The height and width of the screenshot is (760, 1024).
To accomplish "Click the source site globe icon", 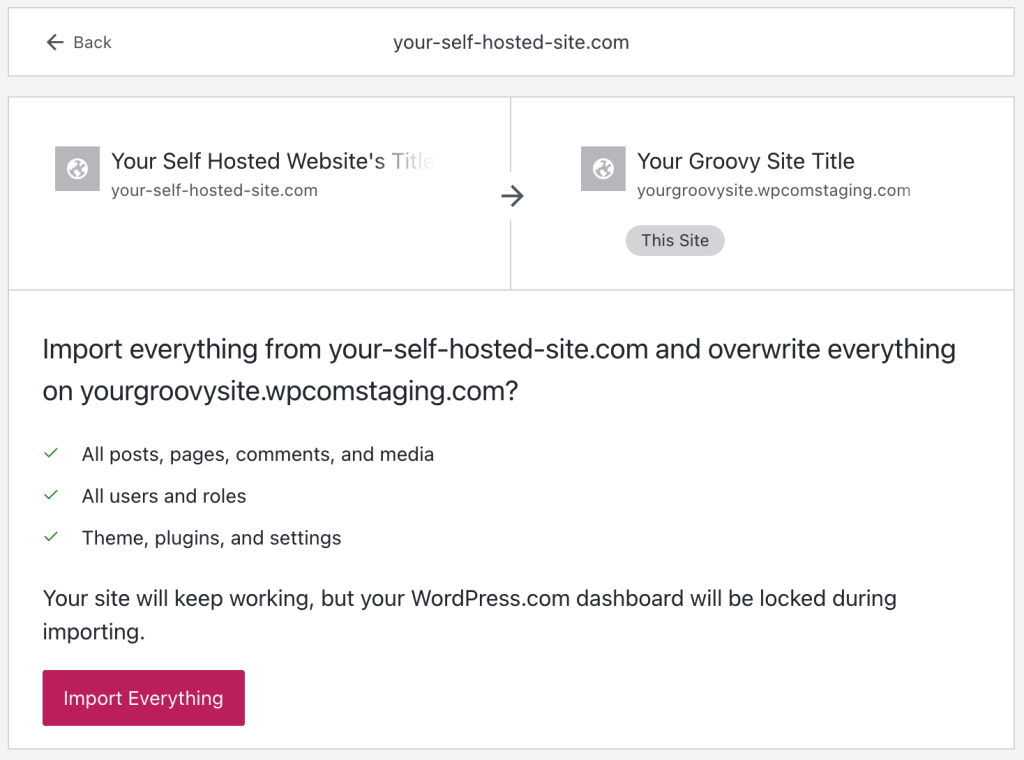I will (x=77, y=168).
